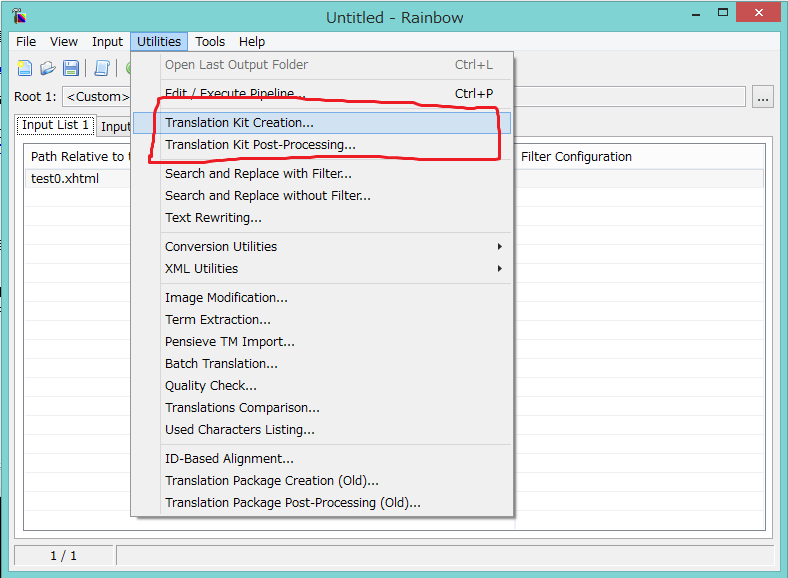
Task: Open the Help menu
Action: pyautogui.click(x=252, y=42)
